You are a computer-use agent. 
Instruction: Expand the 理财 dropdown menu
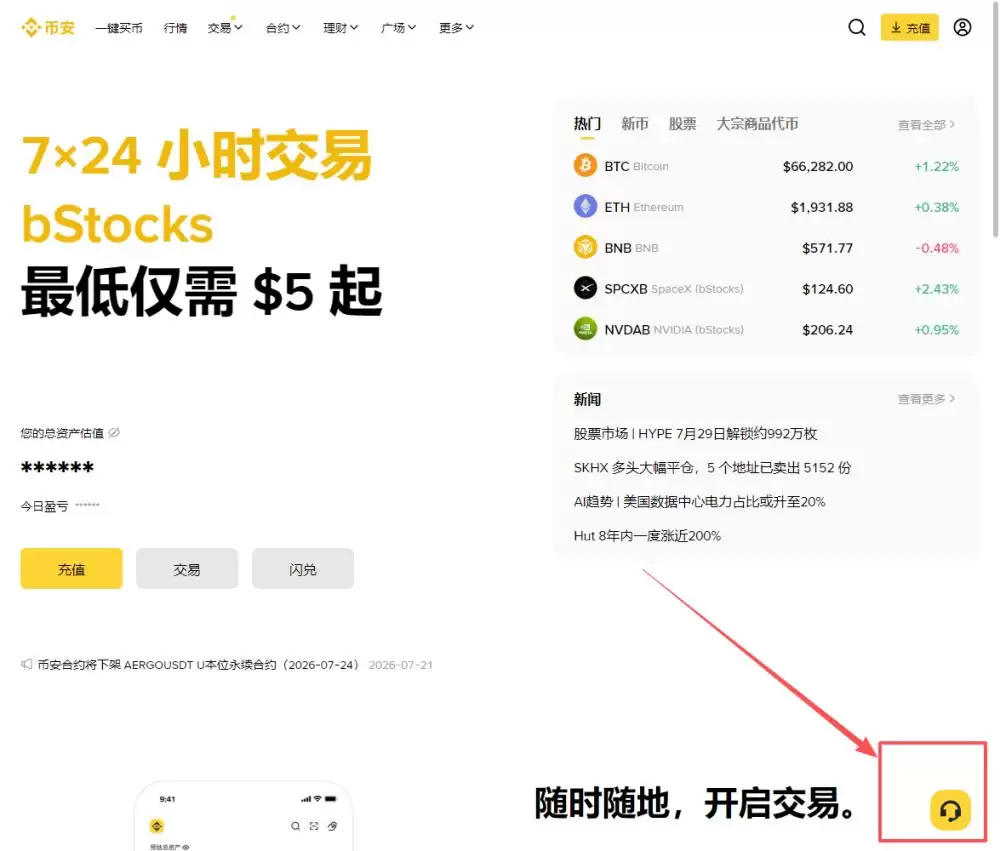pyautogui.click(x=341, y=28)
